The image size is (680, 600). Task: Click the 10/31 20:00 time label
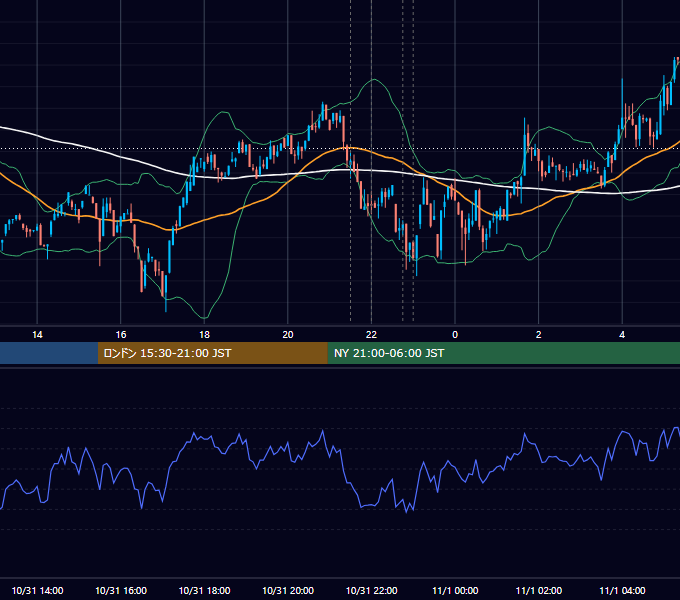tap(288, 590)
